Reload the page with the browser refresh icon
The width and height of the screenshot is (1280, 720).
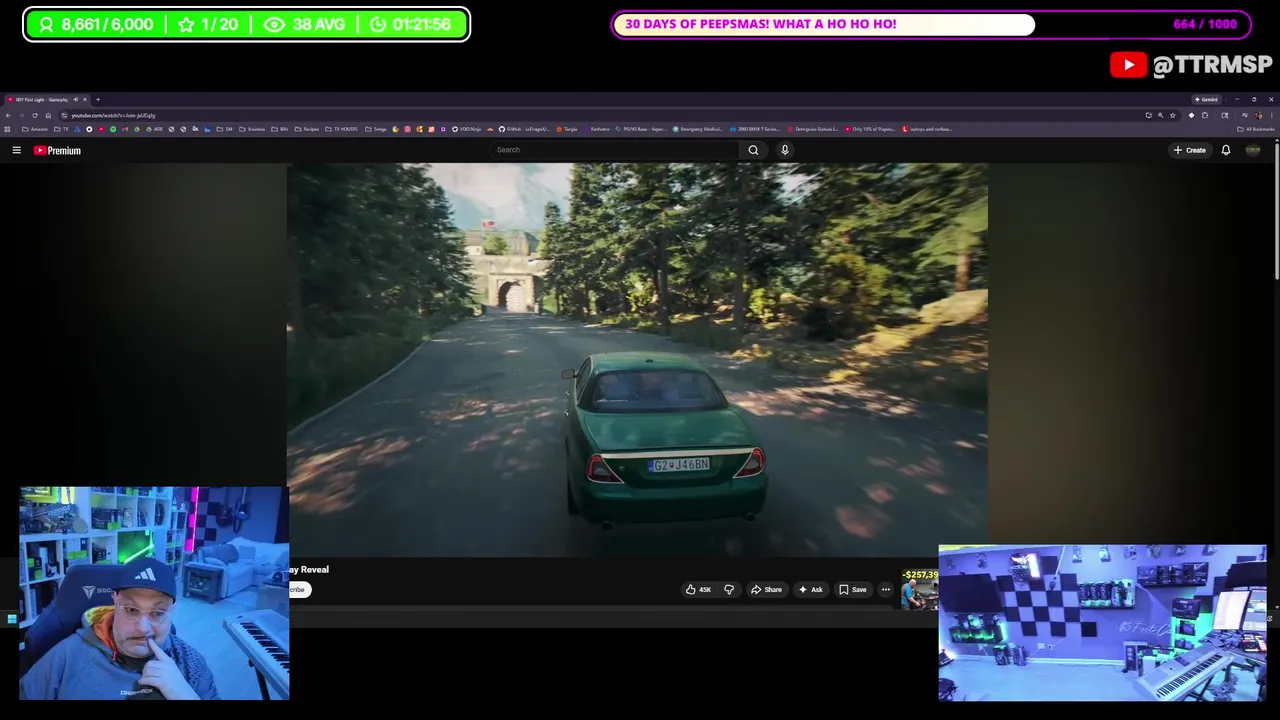(35, 115)
